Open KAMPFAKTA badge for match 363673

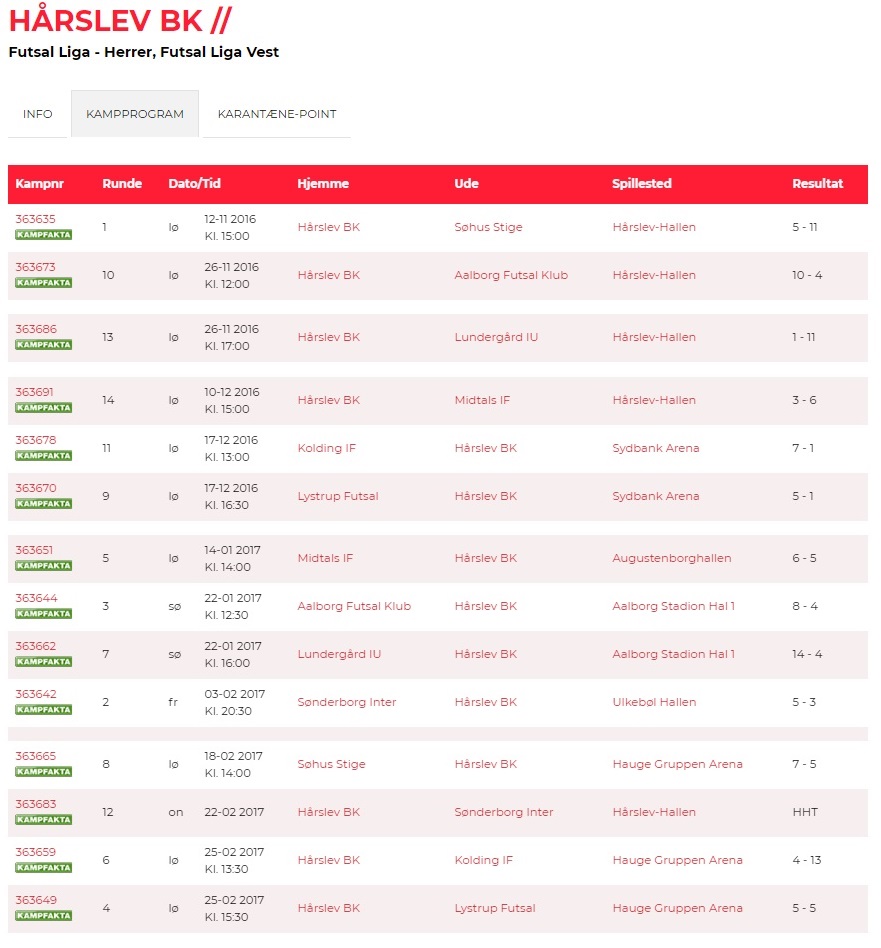pos(43,283)
